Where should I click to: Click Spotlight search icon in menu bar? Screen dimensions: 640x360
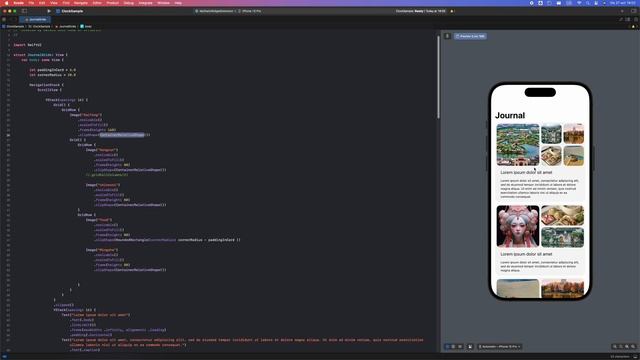tap(588, 3)
